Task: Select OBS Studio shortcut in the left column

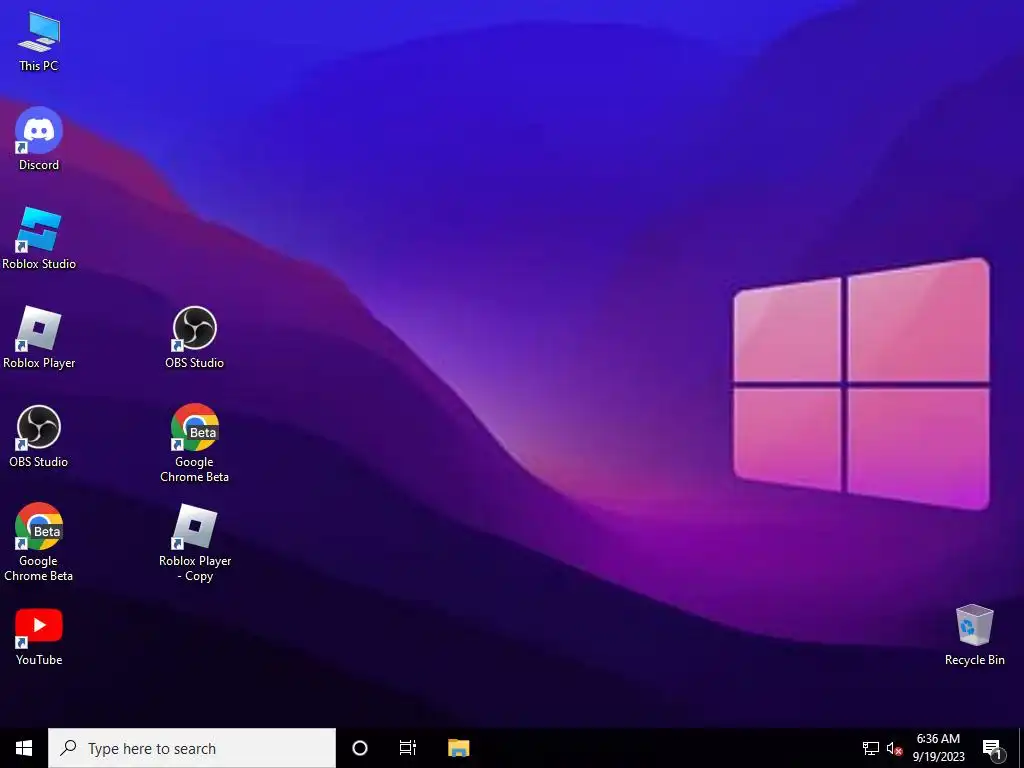Action: [x=39, y=436]
